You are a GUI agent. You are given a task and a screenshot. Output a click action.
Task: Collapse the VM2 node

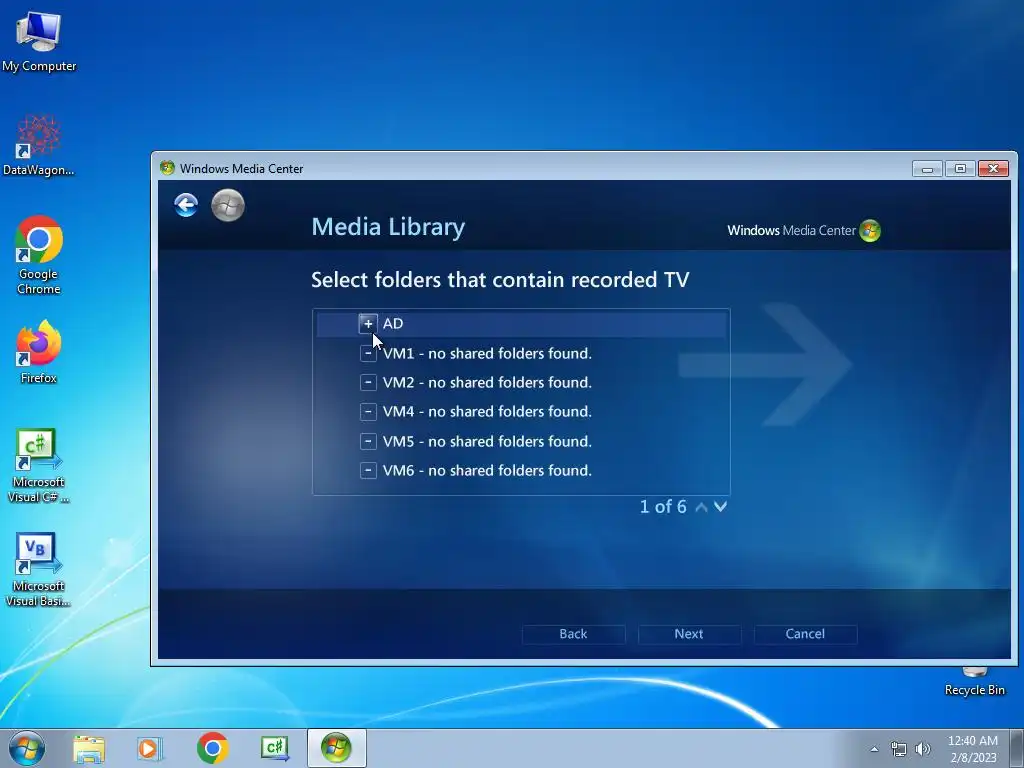tap(368, 382)
